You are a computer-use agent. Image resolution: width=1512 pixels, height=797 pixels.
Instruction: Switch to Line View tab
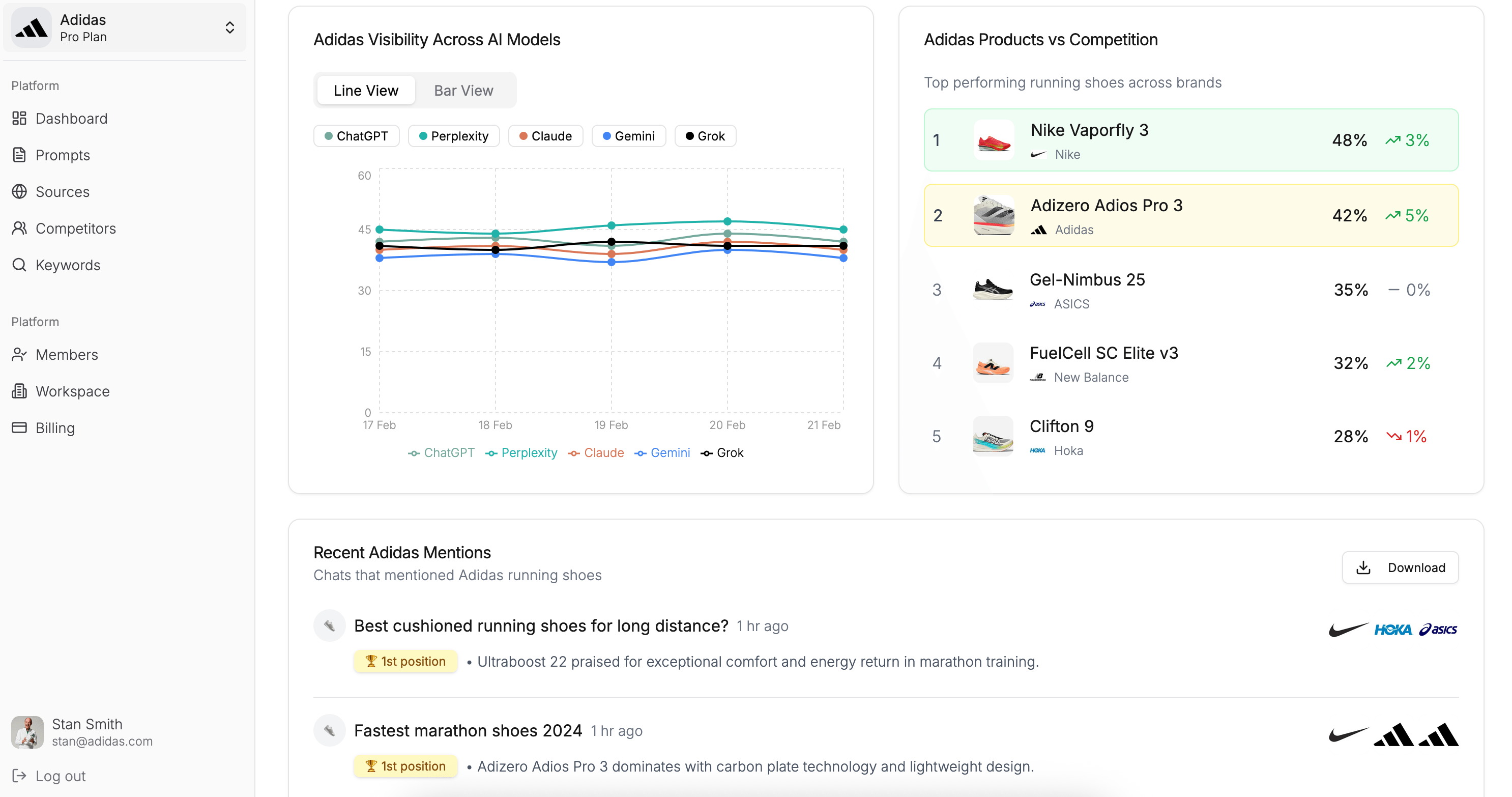[x=366, y=91]
